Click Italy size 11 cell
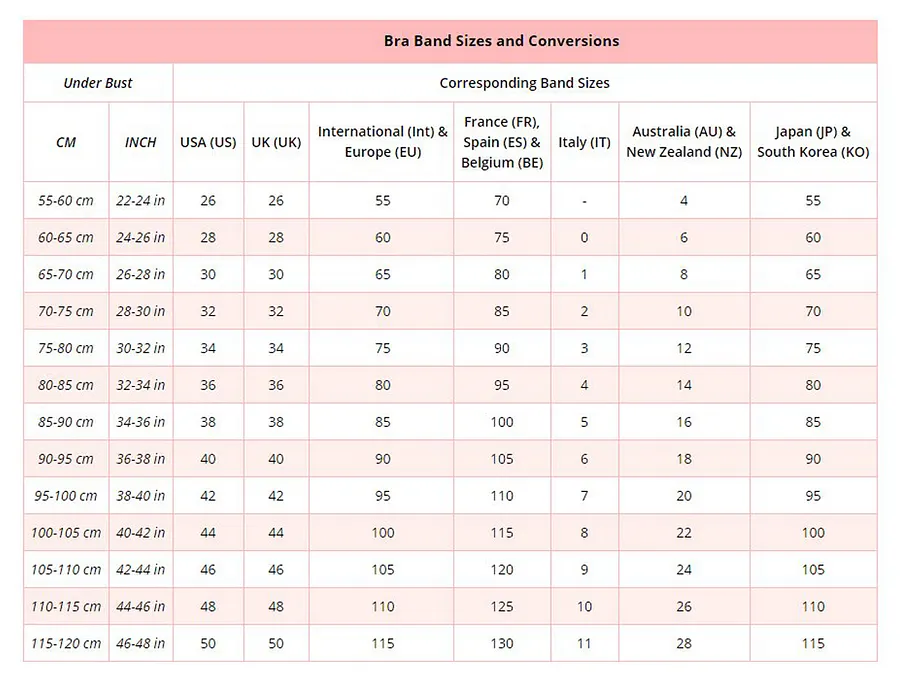The width and height of the screenshot is (900, 687). click(x=584, y=643)
